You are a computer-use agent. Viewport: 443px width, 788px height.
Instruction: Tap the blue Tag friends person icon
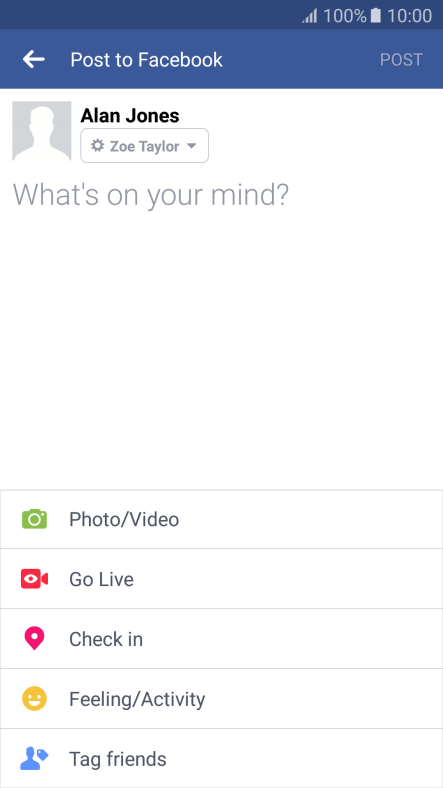(34, 758)
